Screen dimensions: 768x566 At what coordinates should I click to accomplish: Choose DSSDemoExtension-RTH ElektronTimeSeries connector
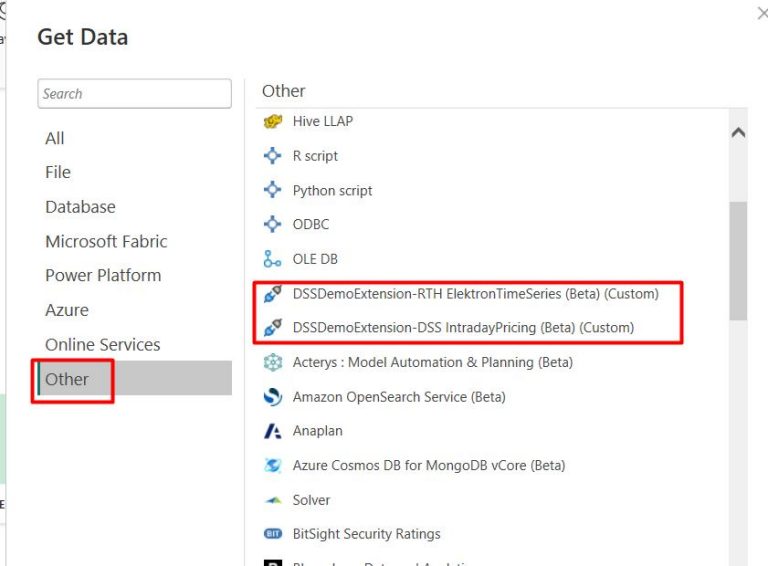(x=476, y=294)
